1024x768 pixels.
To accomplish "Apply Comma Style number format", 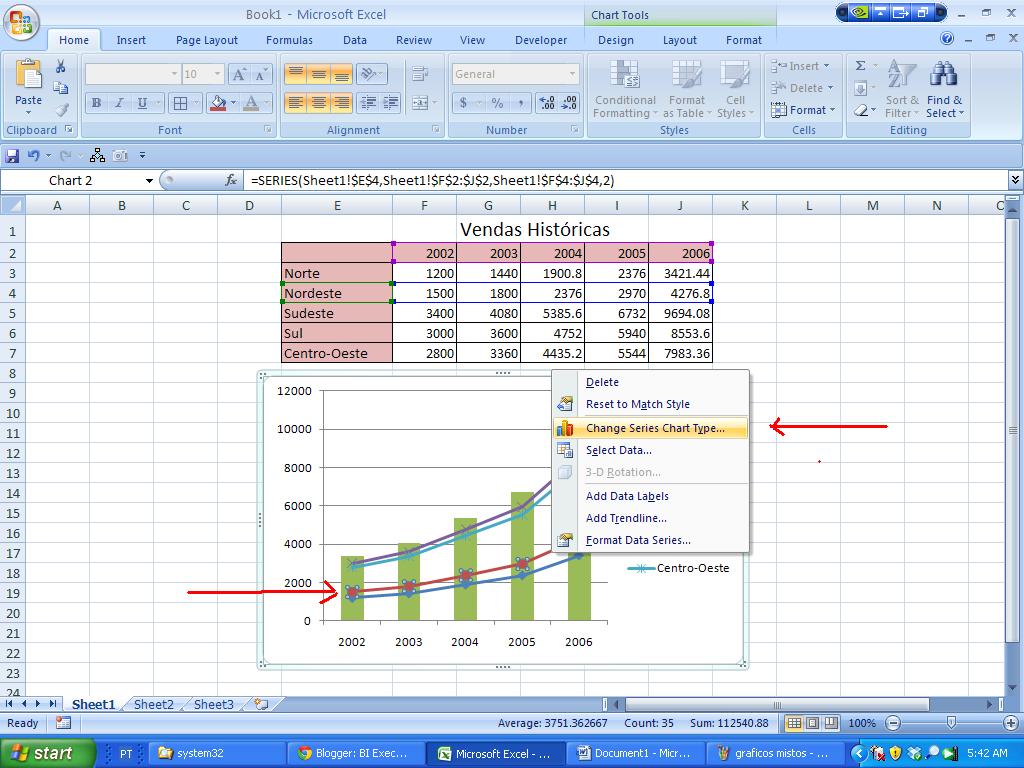I will coord(520,103).
